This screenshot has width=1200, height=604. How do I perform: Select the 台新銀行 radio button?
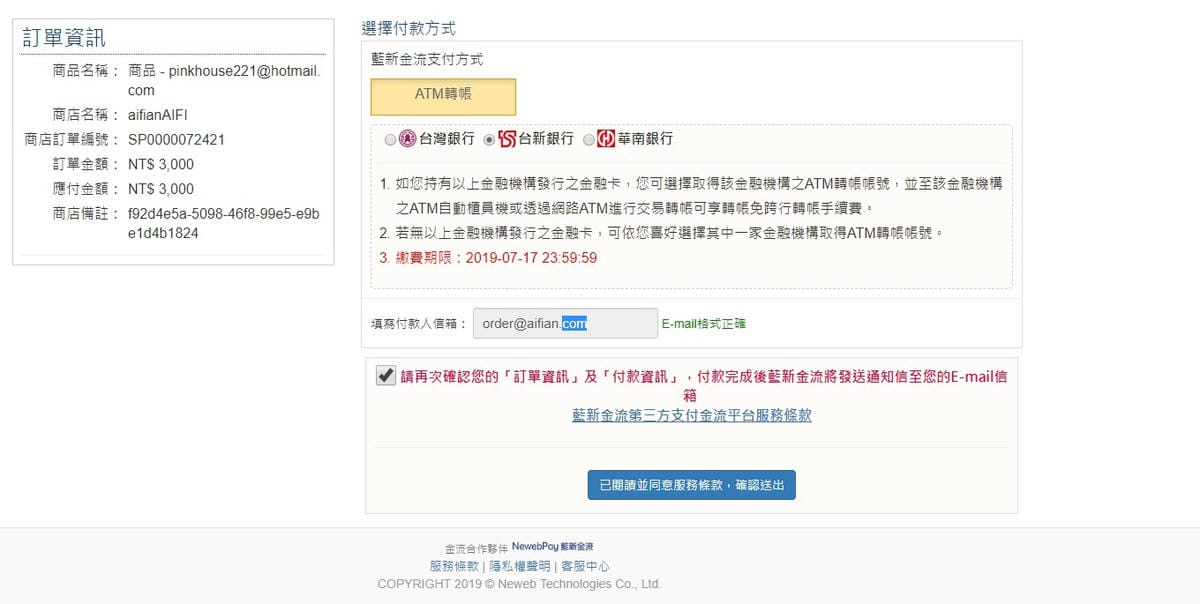[x=489, y=140]
